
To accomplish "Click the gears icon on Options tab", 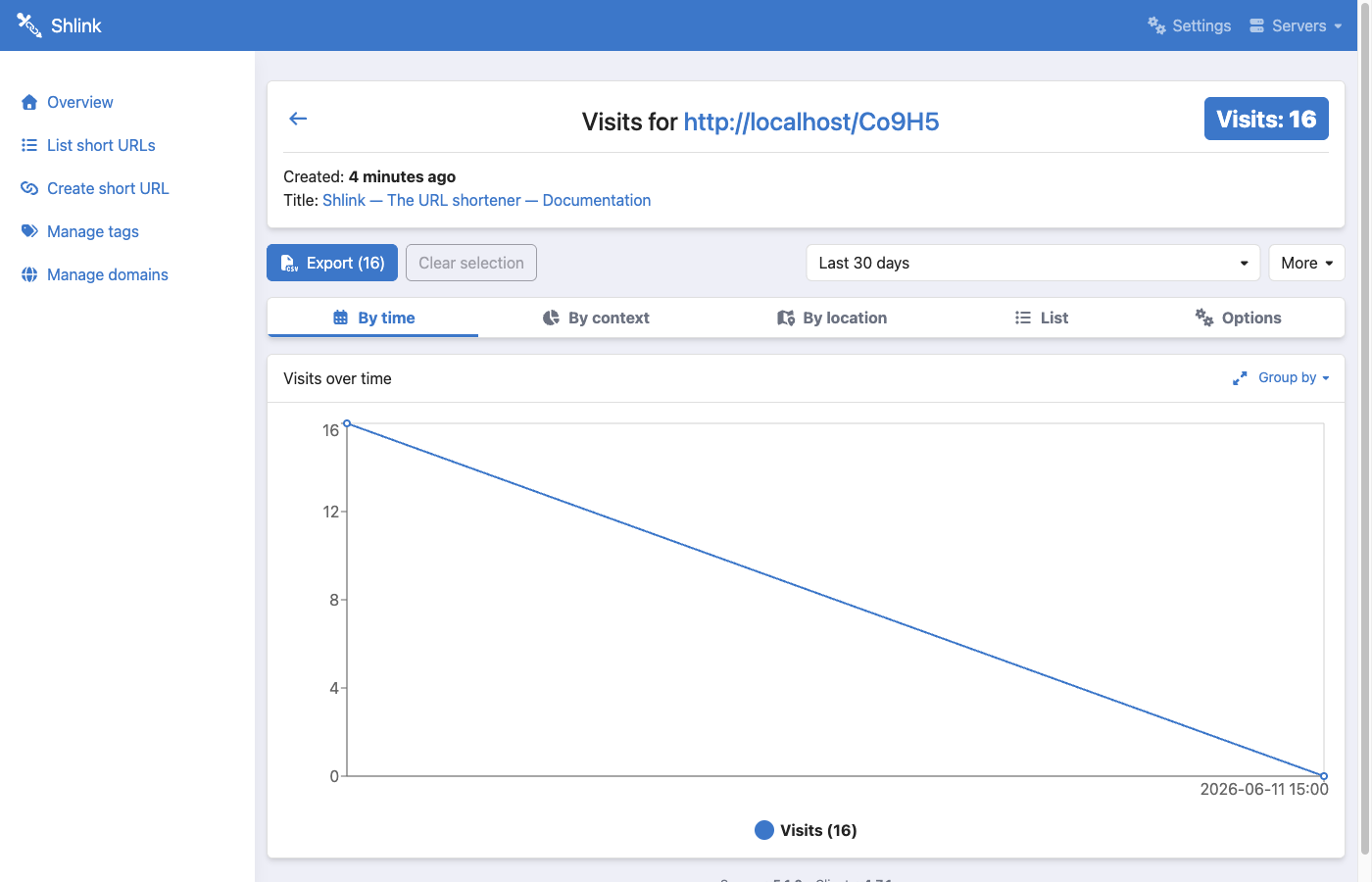I will click(1204, 317).
